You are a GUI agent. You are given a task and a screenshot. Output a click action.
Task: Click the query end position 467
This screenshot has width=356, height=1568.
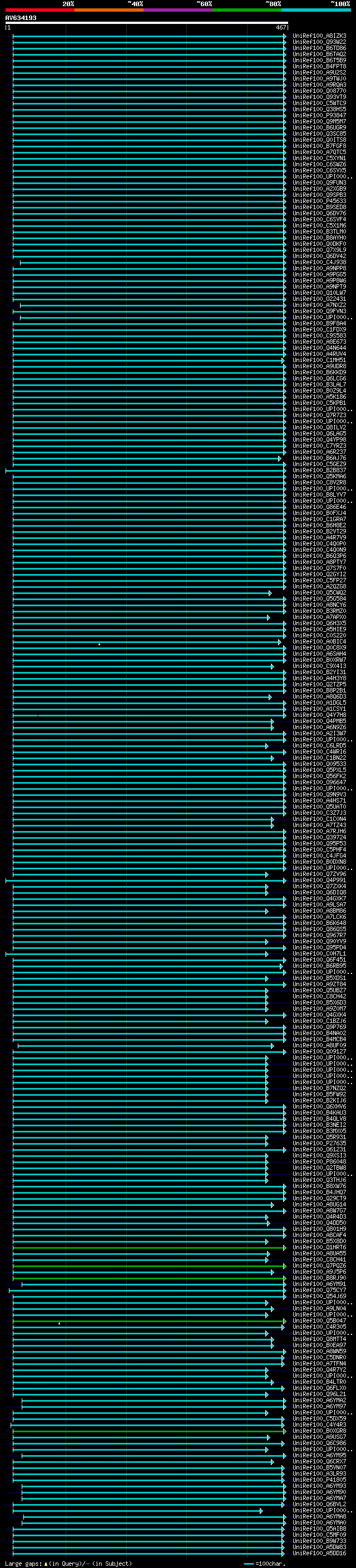click(281, 27)
